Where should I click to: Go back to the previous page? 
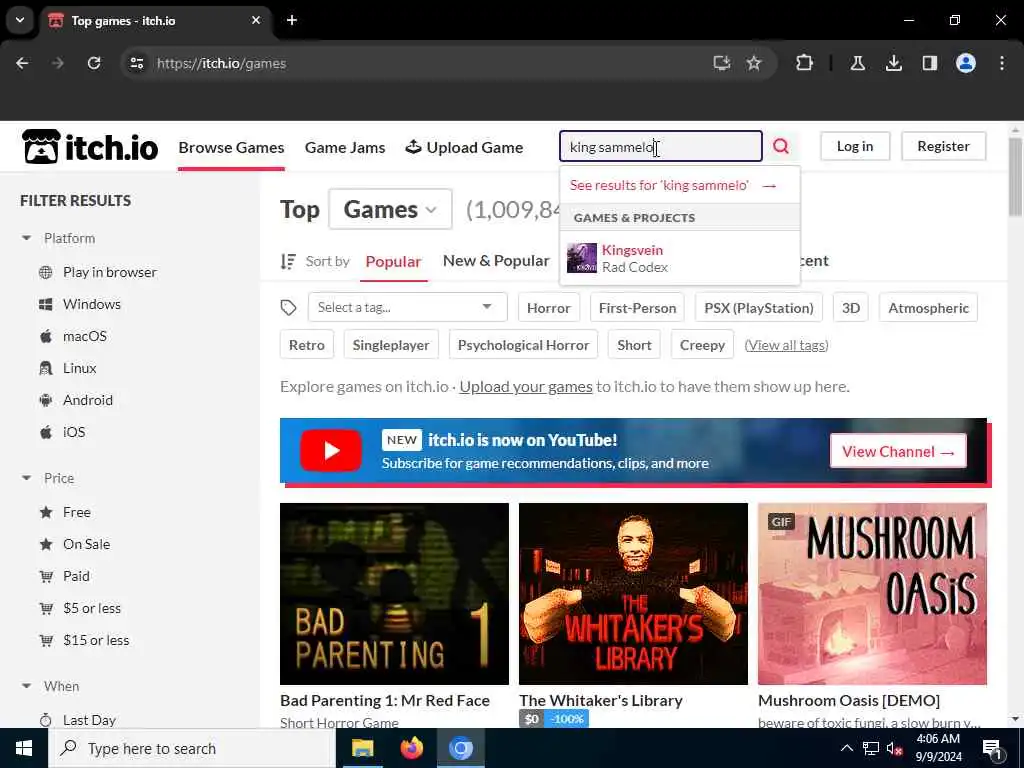(22, 63)
